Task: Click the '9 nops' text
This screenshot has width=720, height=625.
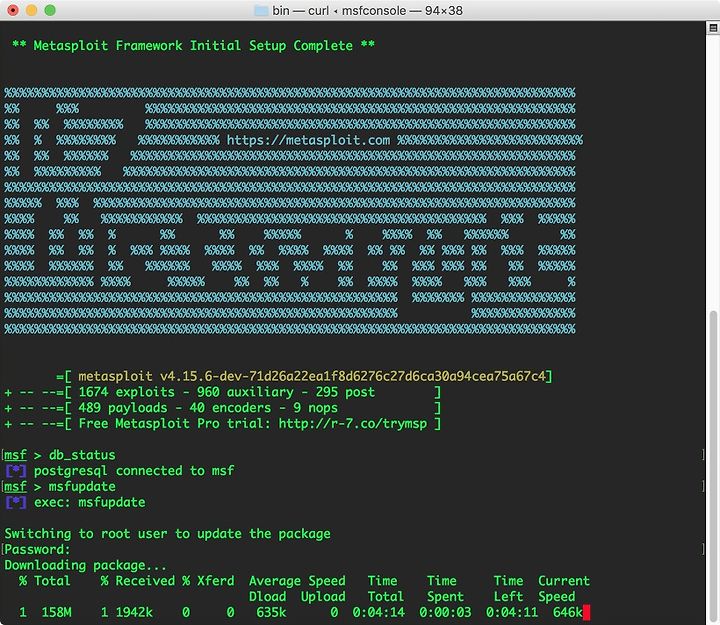Action: tap(315, 408)
